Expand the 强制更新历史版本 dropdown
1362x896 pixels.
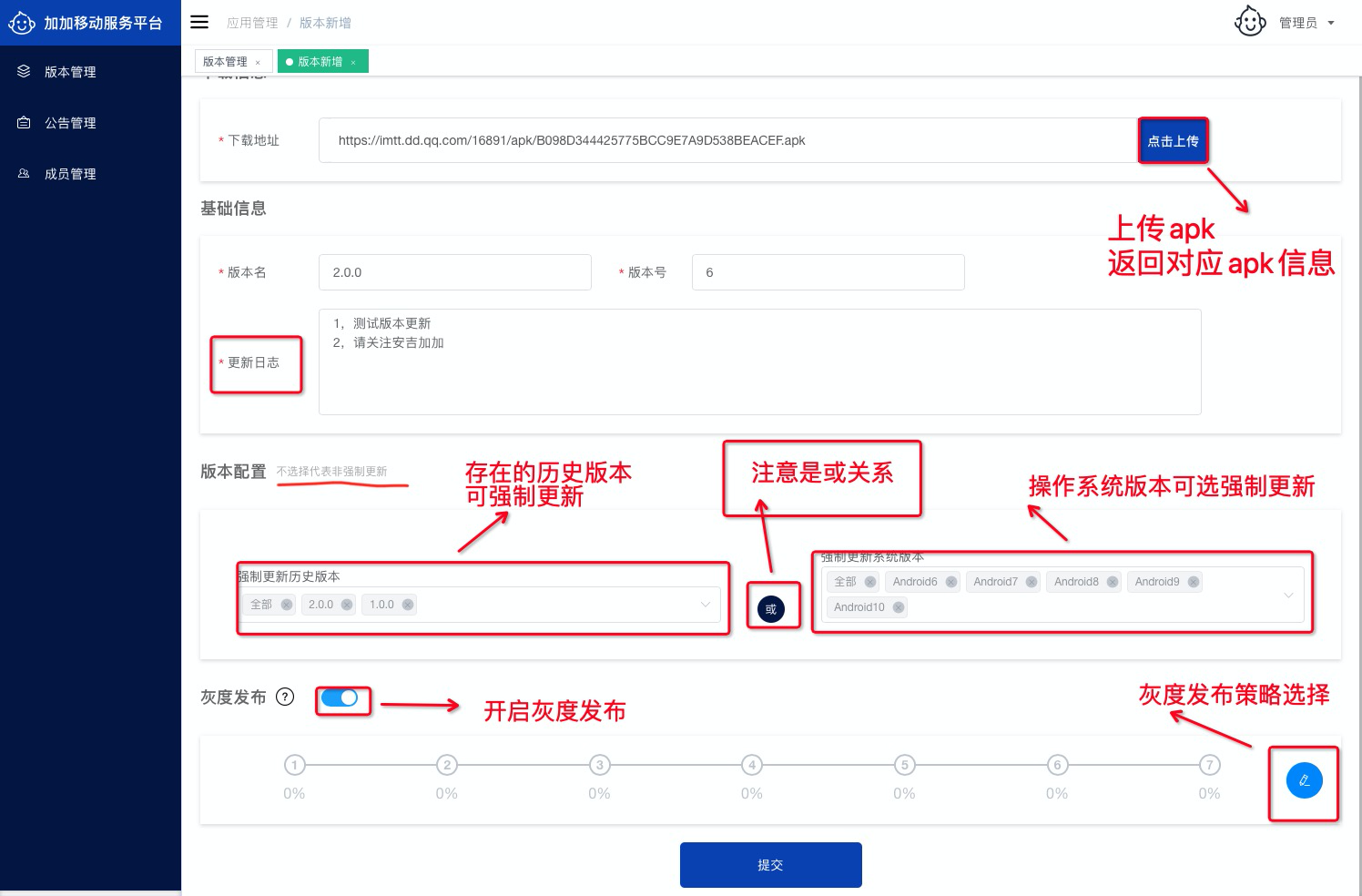(x=705, y=605)
